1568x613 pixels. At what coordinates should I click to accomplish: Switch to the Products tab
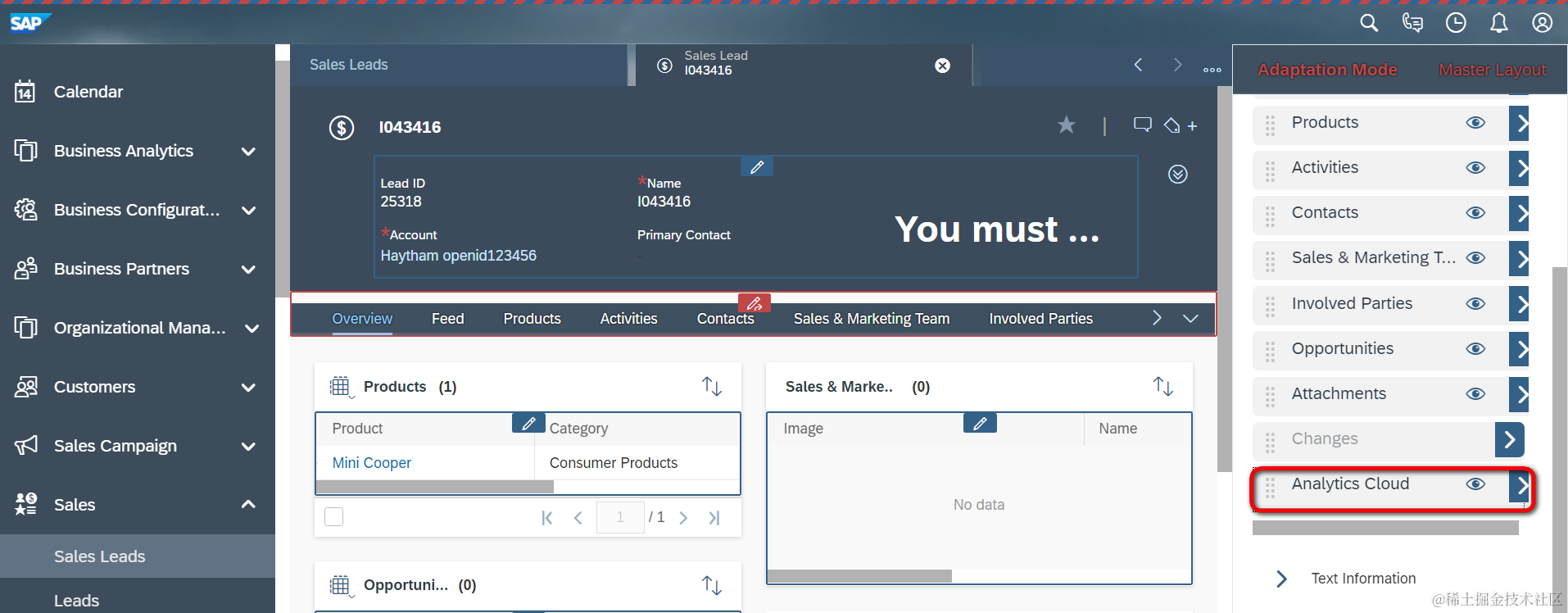532,319
